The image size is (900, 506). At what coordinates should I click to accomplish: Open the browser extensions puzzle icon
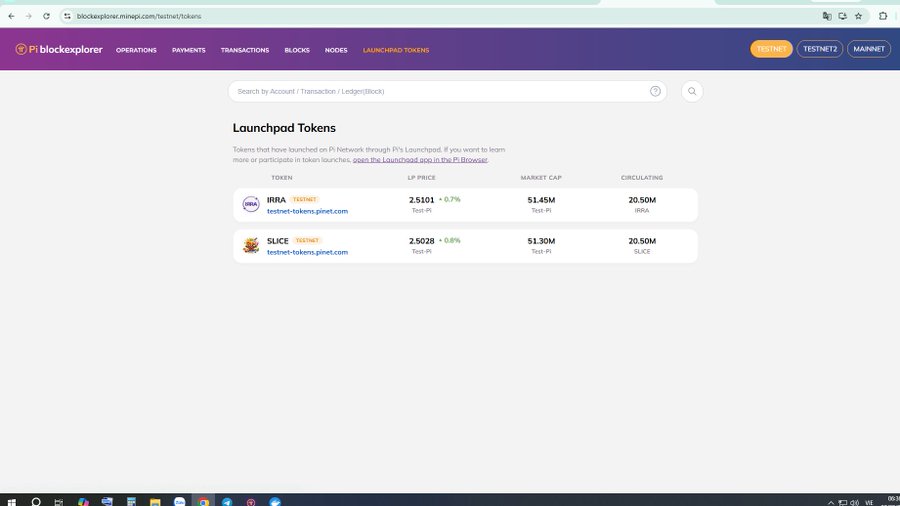point(883,16)
